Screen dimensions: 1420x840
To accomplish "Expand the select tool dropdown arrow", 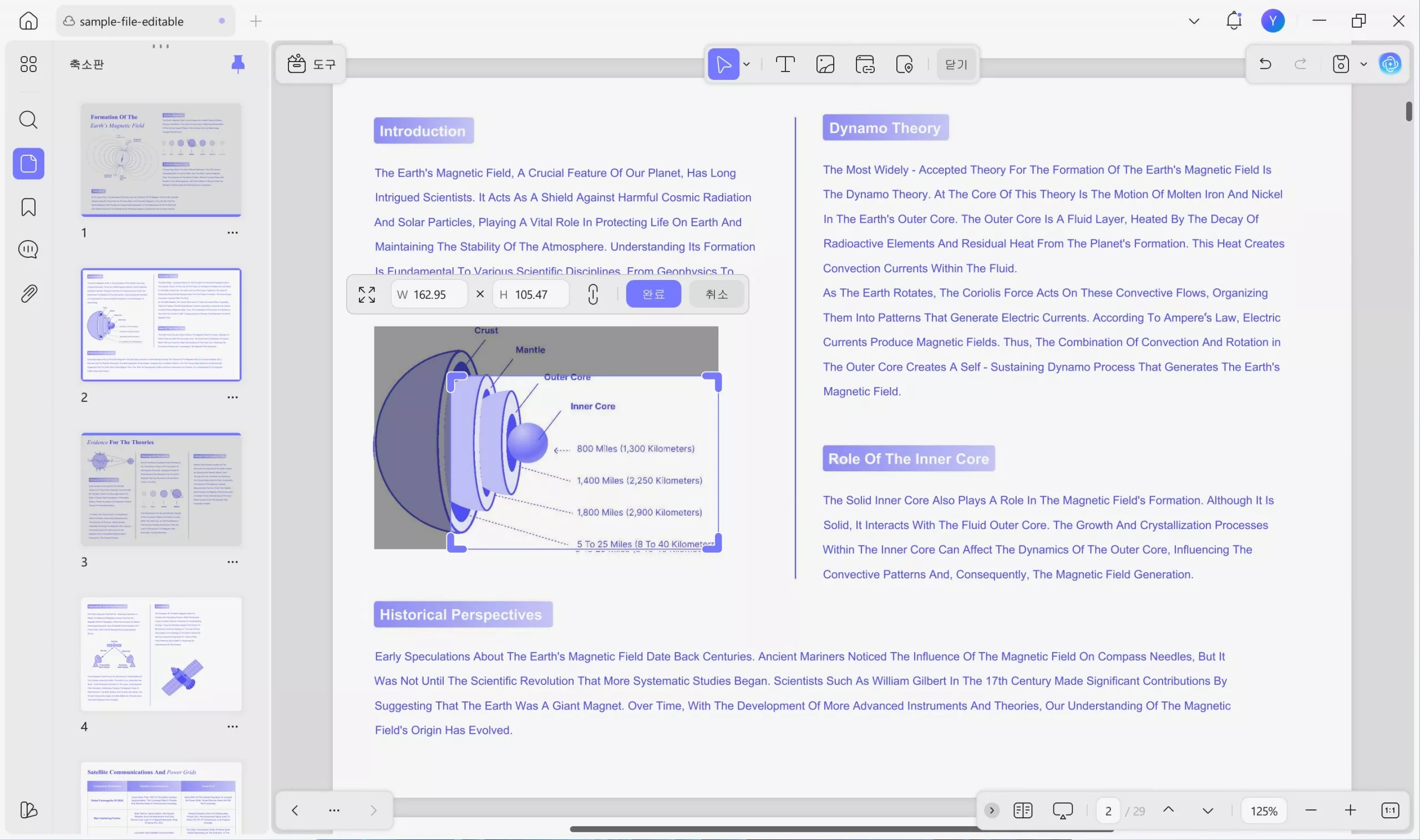I will coord(747,64).
